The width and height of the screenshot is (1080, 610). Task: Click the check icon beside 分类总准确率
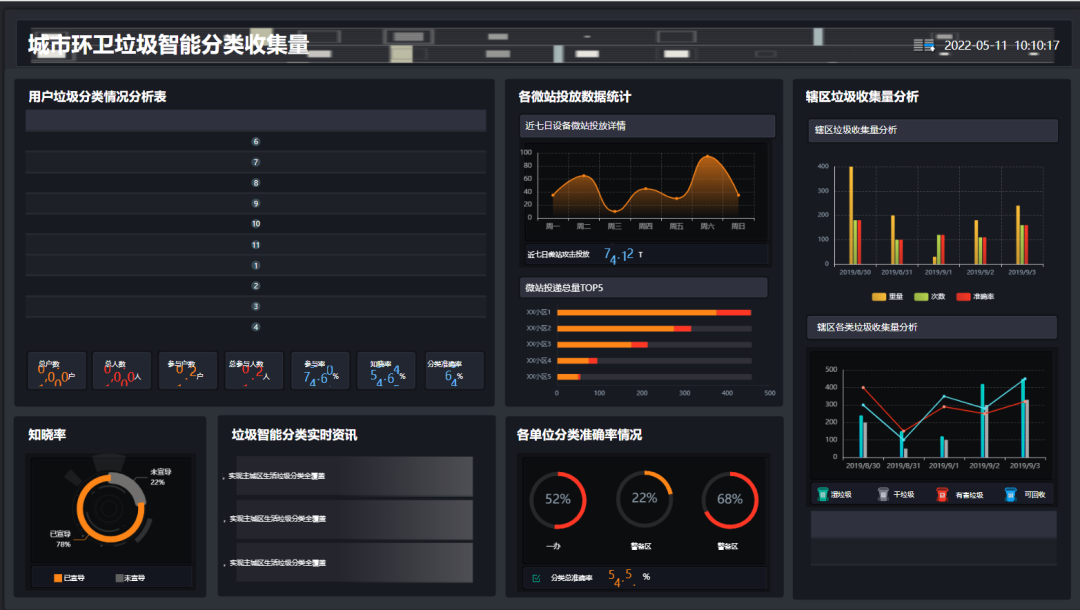[x=536, y=578]
